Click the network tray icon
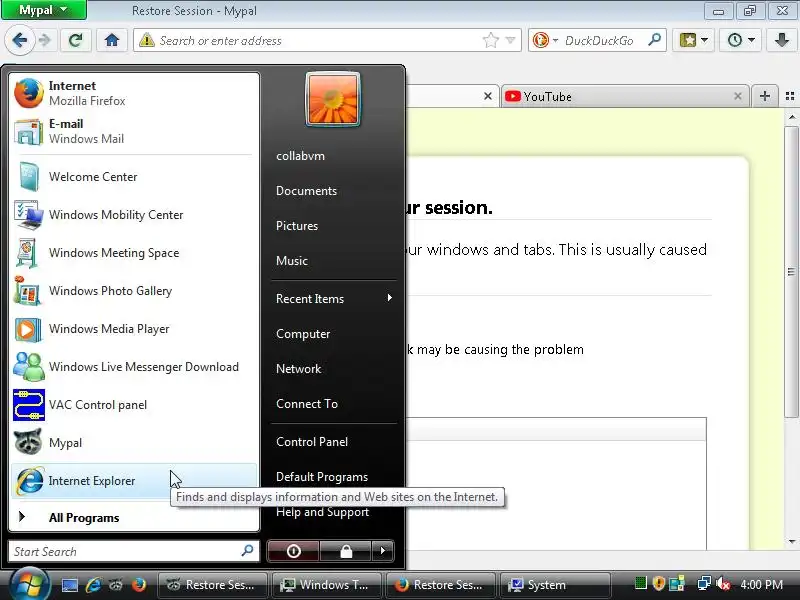Image resolution: width=800 pixels, height=600 pixels. [704, 584]
